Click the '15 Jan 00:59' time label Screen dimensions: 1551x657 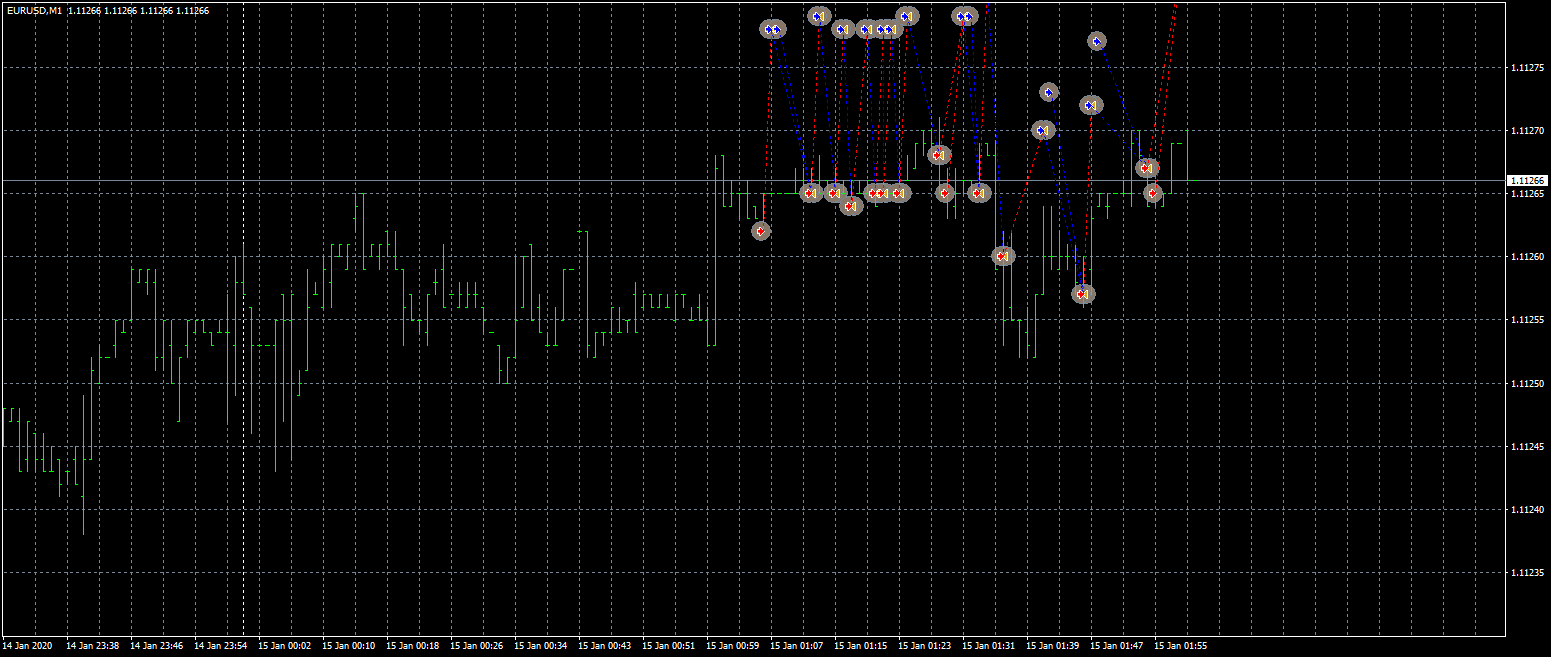tap(733, 646)
